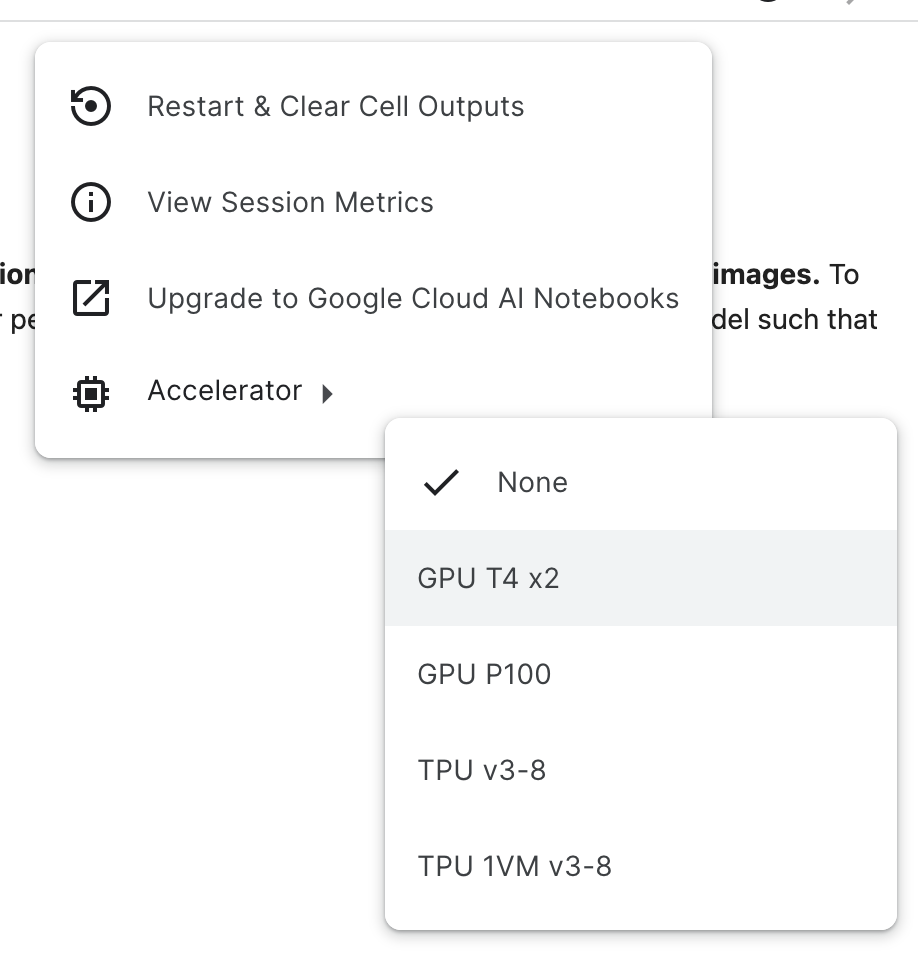Select TPU 1VM v3-8 option
This screenshot has width=918, height=962.
641,866
